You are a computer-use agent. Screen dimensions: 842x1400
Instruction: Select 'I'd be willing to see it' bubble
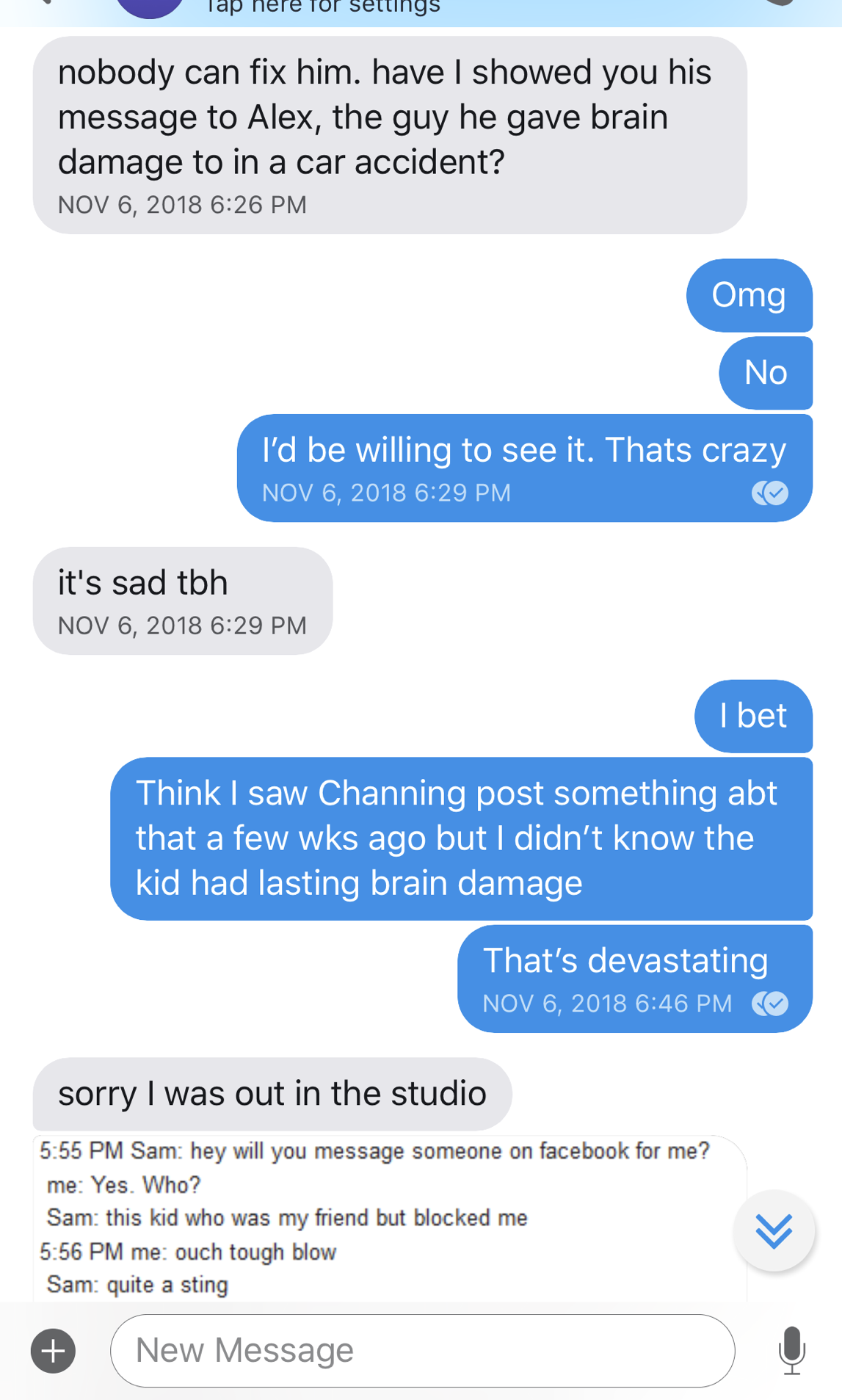click(x=525, y=468)
